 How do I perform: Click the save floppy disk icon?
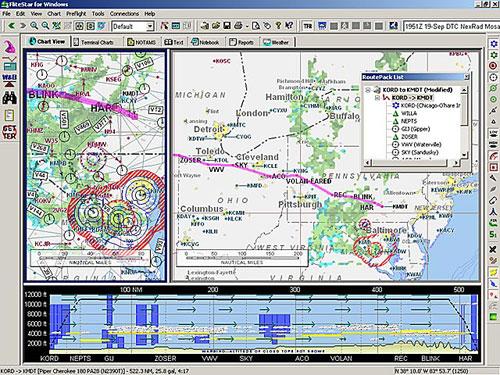[227, 26]
